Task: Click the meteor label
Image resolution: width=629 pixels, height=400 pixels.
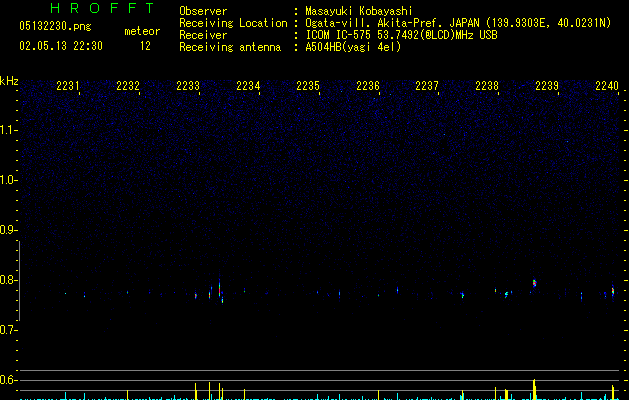Action: point(142,31)
